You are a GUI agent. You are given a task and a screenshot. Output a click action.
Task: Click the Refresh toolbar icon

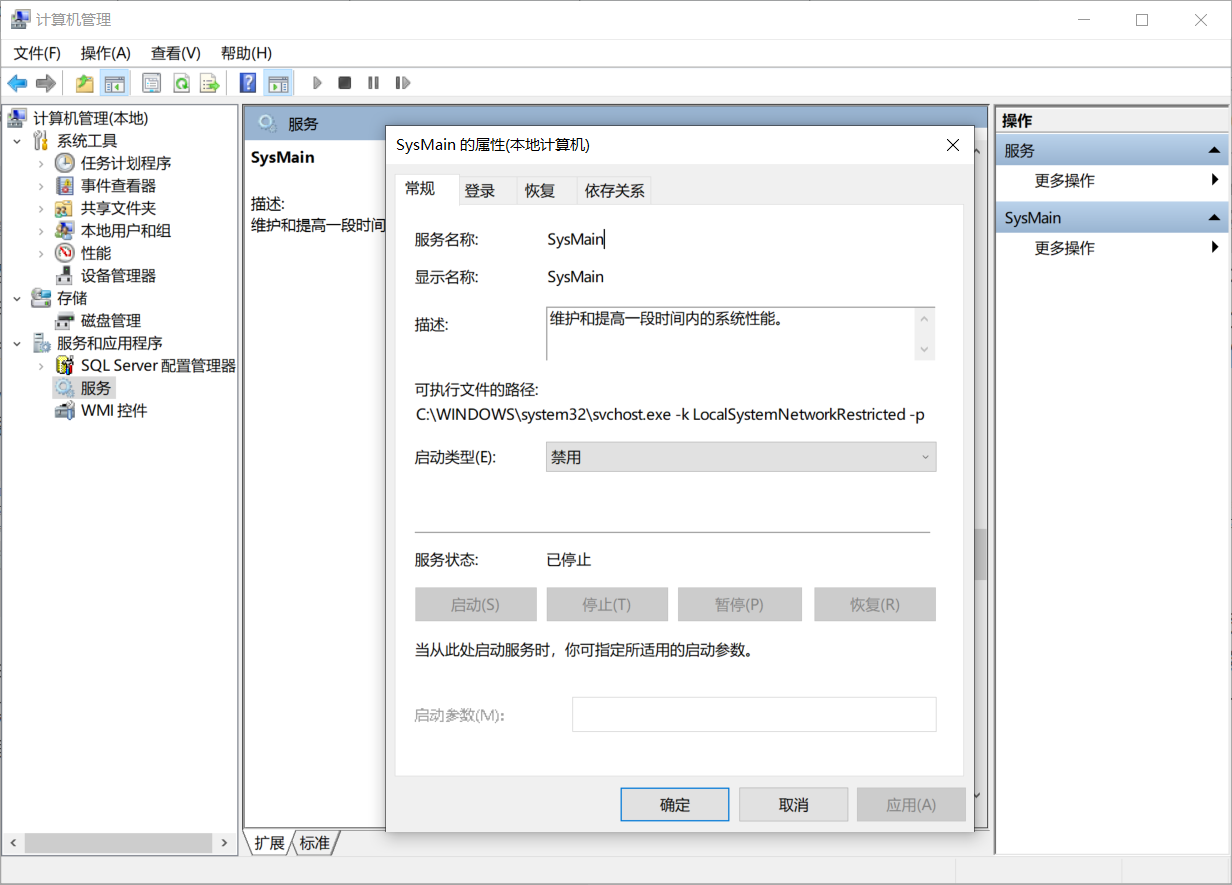coord(181,83)
